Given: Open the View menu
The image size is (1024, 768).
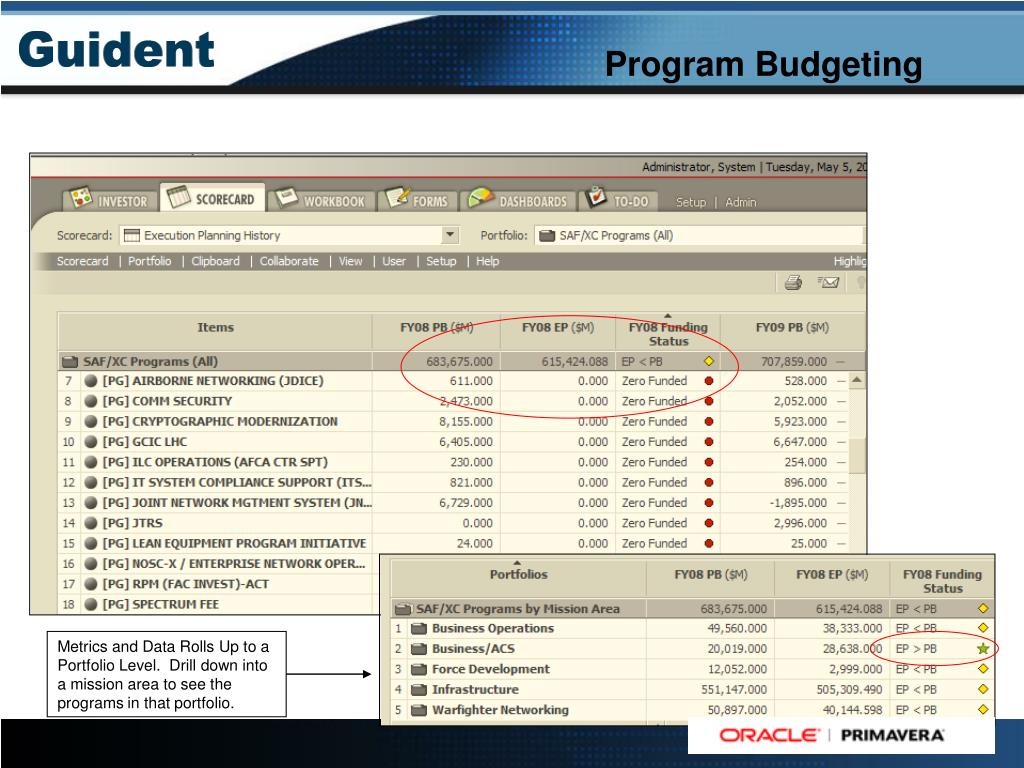Looking at the screenshot, I should [x=351, y=261].
